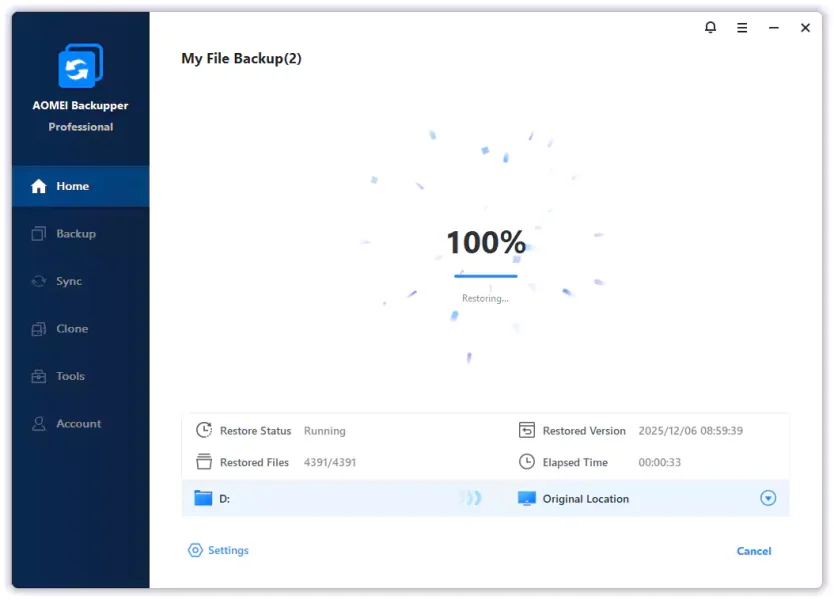Click the D: drive folder icon

[x=200, y=498]
